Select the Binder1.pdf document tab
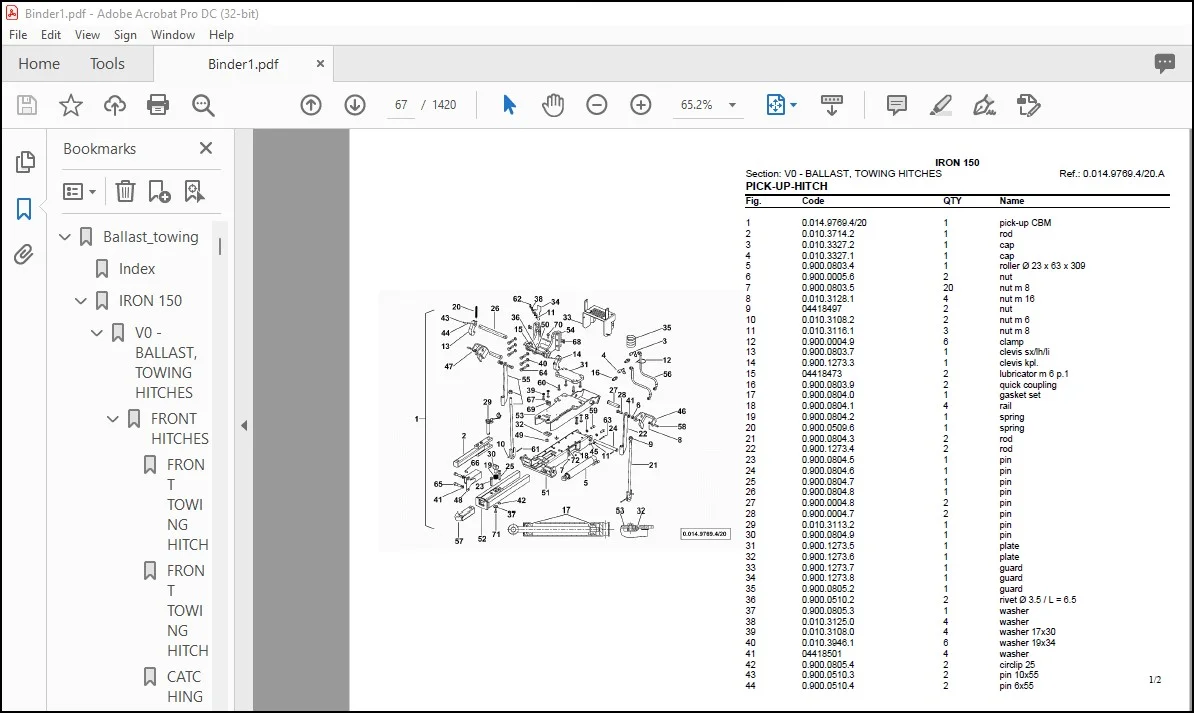The width and height of the screenshot is (1194, 713). pyautogui.click(x=243, y=64)
